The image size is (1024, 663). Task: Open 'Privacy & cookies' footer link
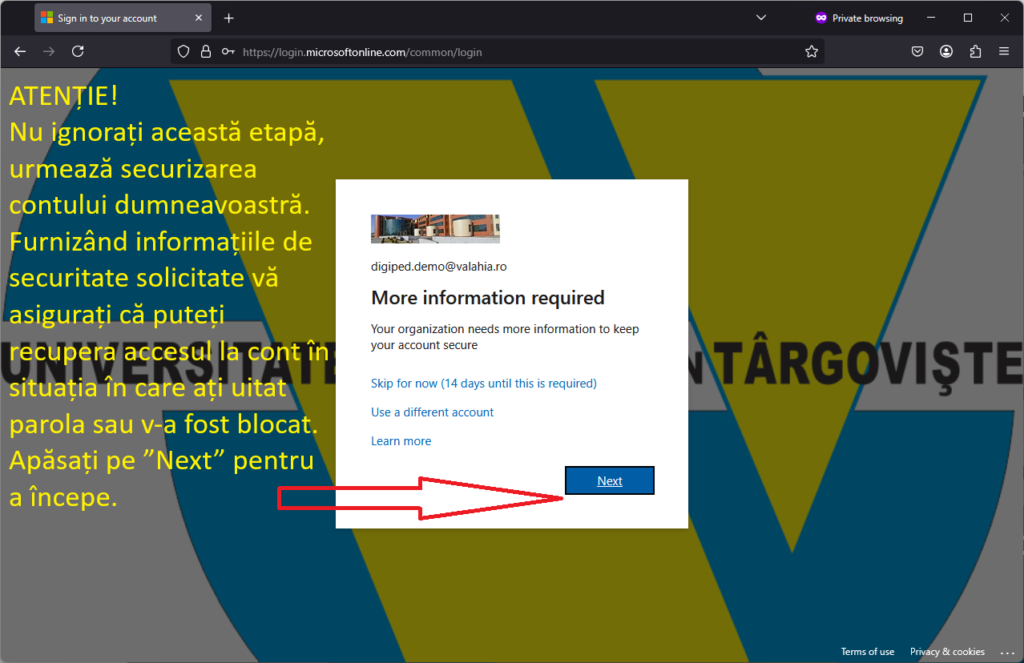(947, 651)
